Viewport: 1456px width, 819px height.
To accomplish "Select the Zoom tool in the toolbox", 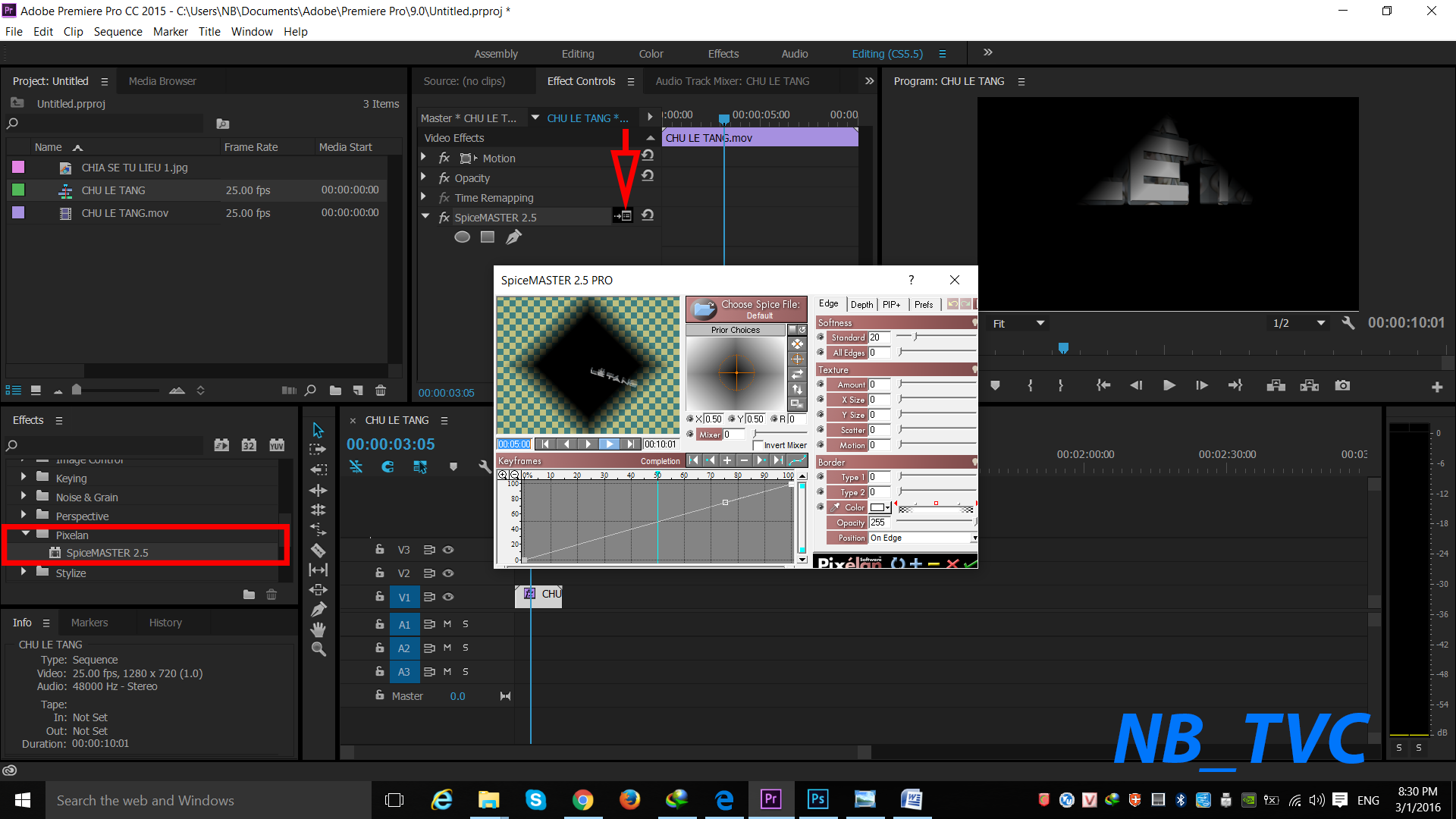I will point(318,649).
